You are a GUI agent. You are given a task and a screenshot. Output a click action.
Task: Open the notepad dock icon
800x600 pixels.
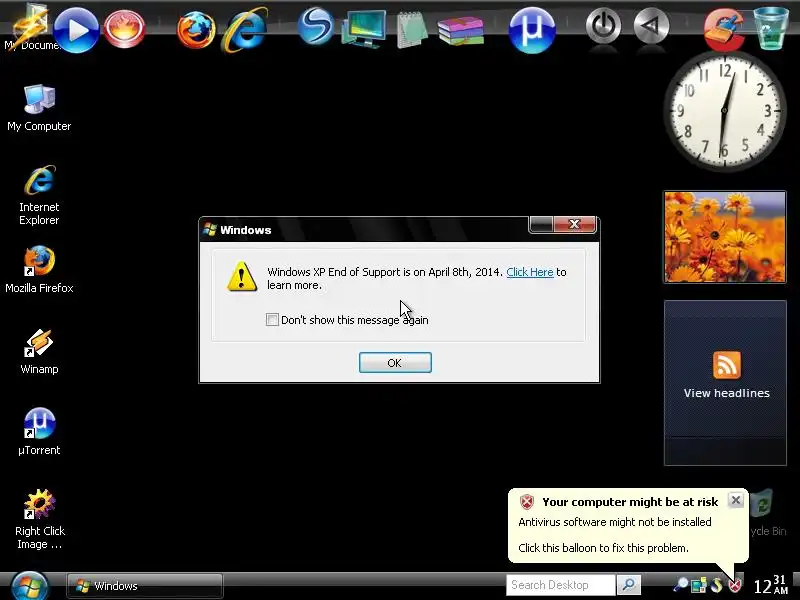[411, 30]
